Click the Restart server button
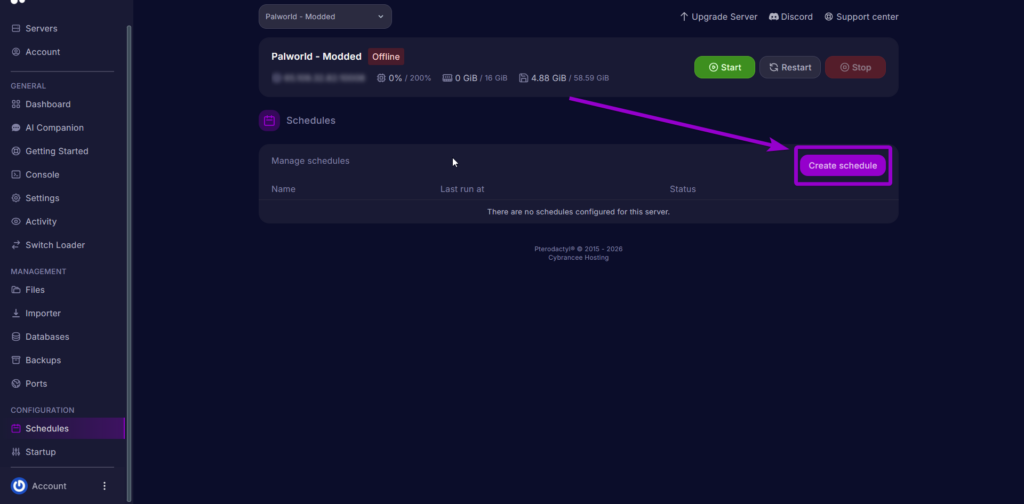 790,68
